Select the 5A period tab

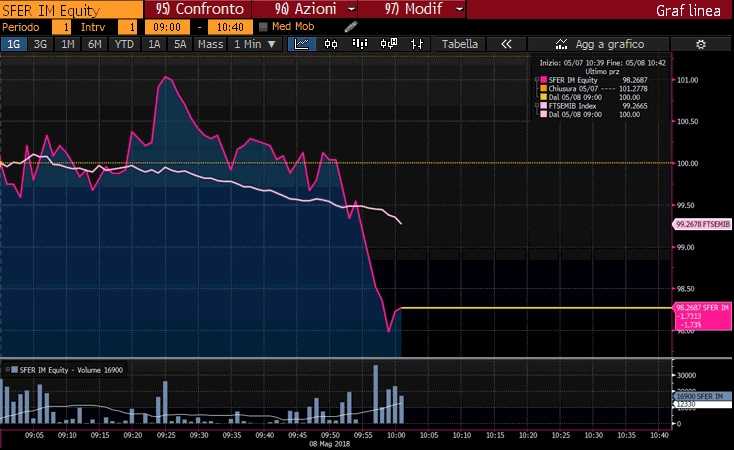coord(180,44)
